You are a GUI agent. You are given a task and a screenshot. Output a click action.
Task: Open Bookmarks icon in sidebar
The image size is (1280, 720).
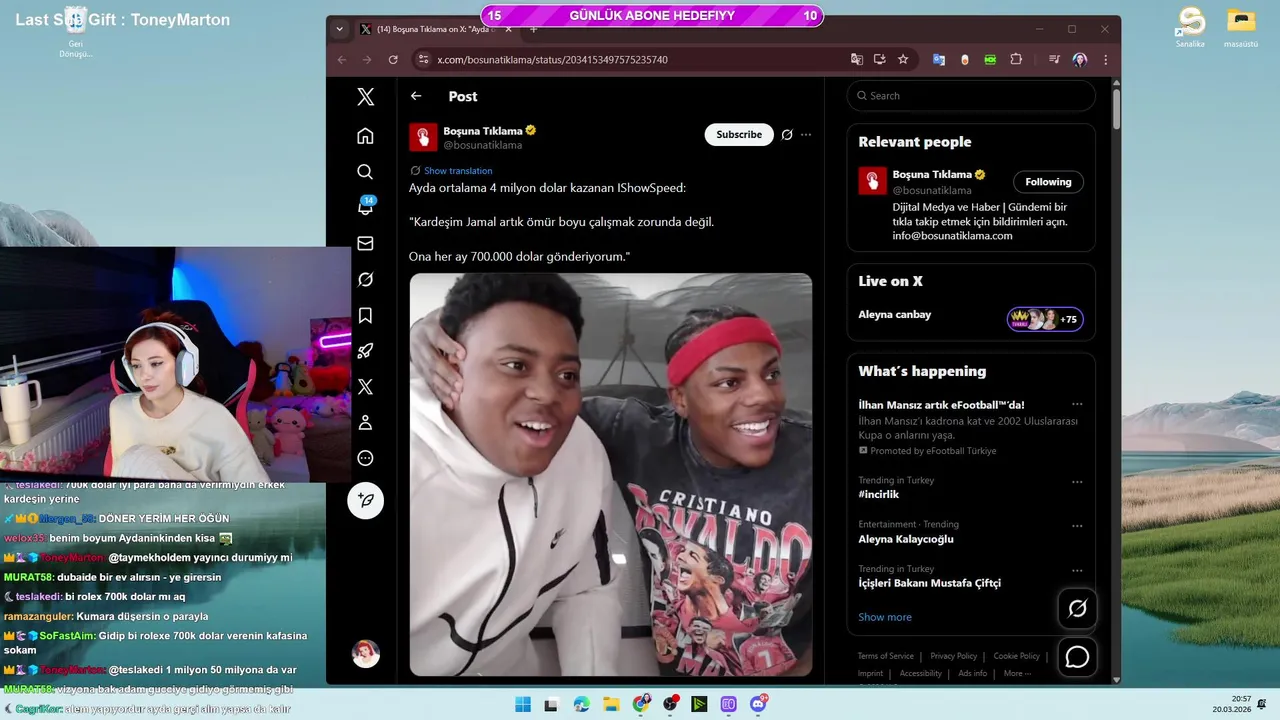pyautogui.click(x=366, y=315)
